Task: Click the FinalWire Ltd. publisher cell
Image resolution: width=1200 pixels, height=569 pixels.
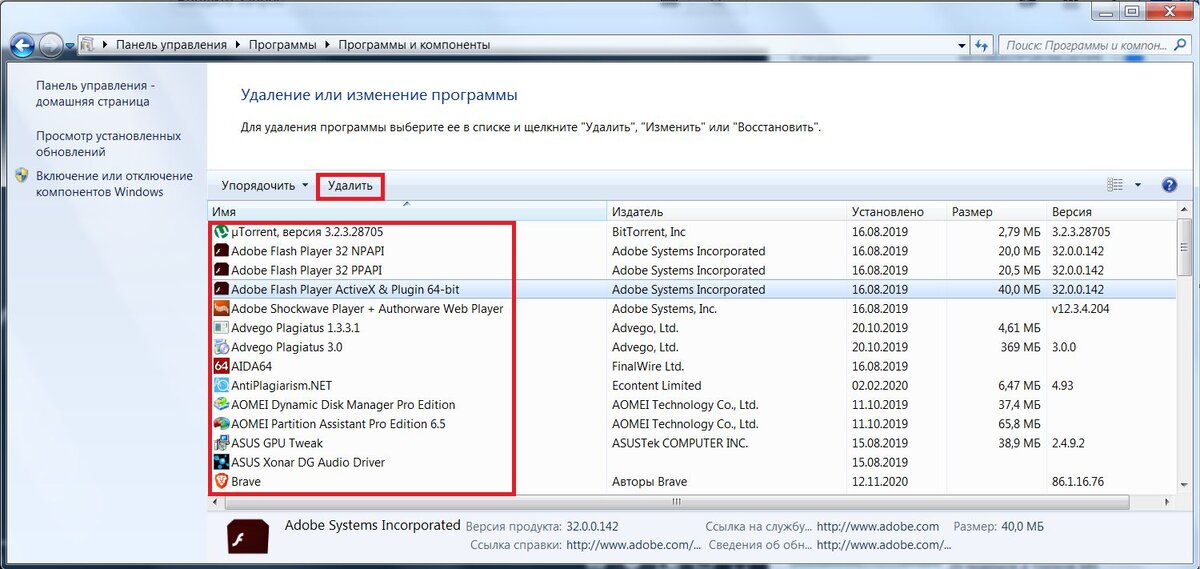Action: pyautogui.click(x=648, y=366)
